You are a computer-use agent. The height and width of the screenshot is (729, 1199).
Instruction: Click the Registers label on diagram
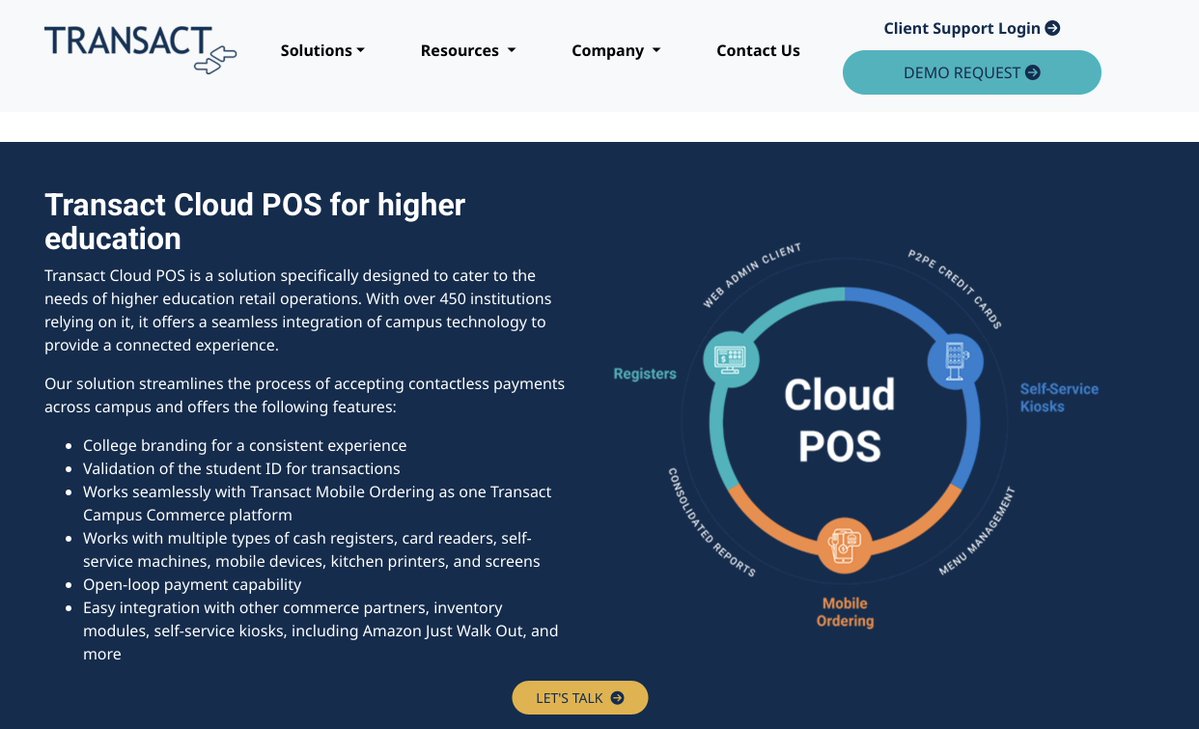[645, 374]
